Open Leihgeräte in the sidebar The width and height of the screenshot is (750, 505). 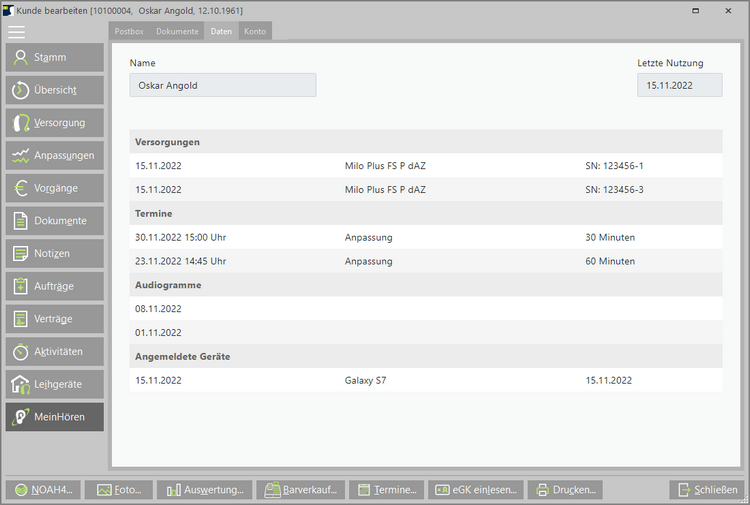[54, 384]
